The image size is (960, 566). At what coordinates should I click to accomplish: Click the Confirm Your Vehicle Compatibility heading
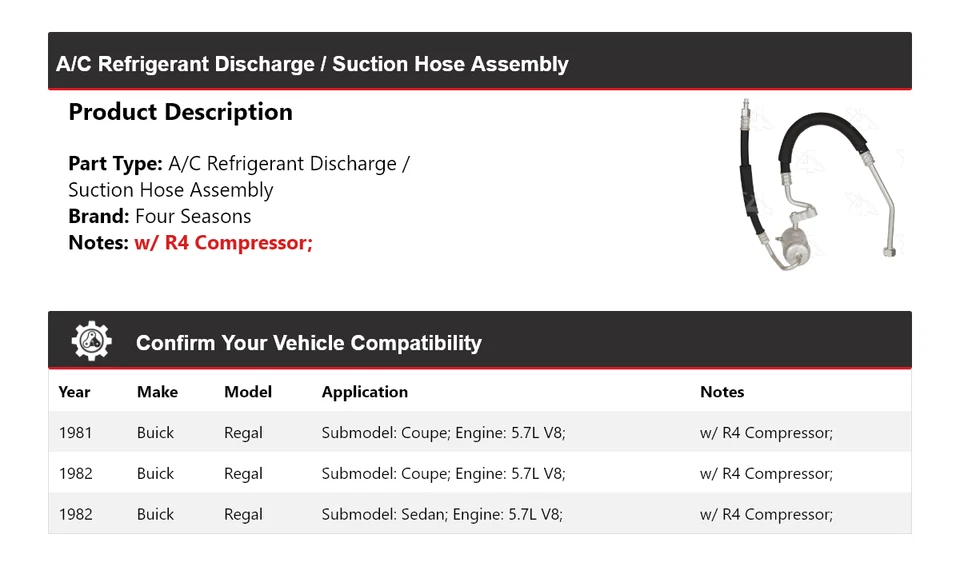click(308, 343)
